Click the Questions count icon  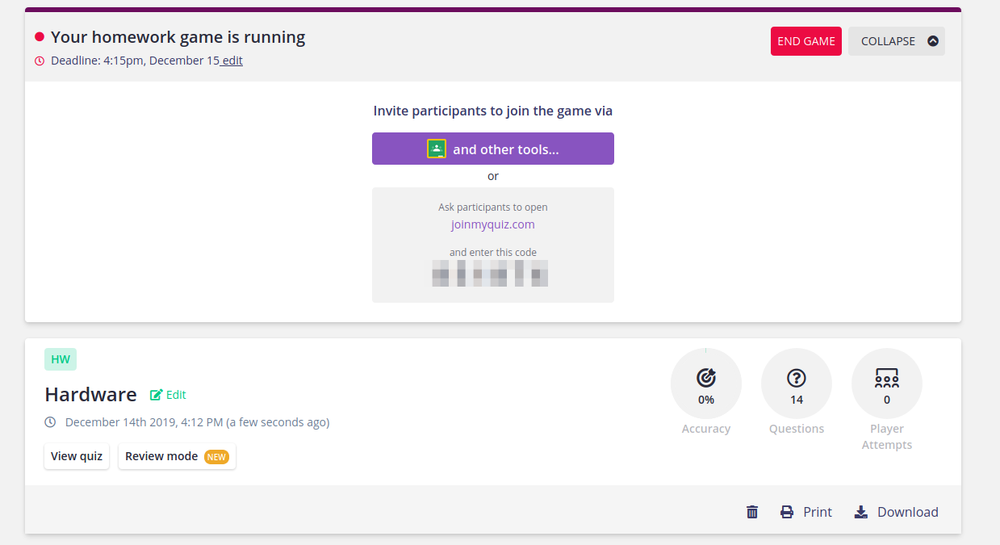click(796, 378)
